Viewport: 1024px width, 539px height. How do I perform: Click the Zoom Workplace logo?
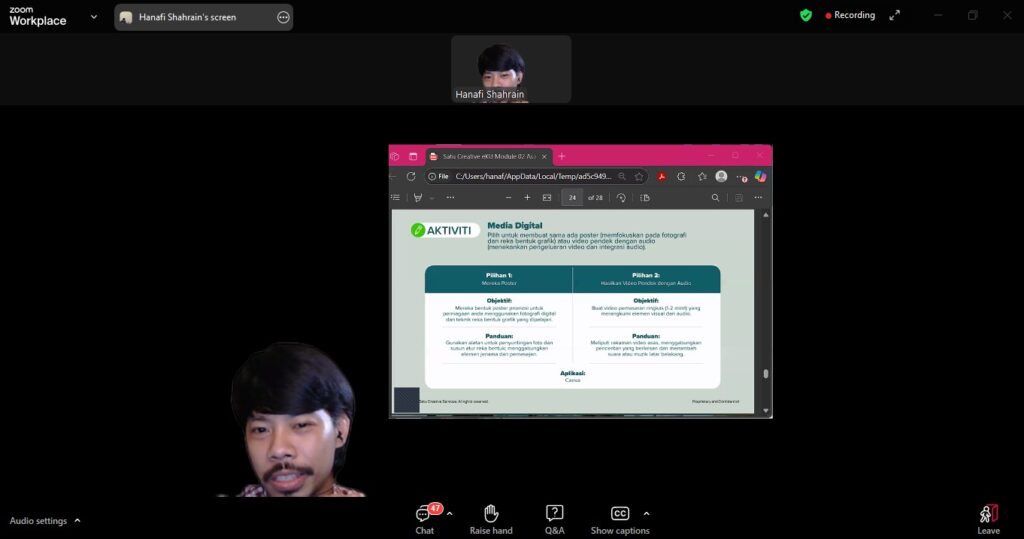pyautogui.click(x=37, y=16)
